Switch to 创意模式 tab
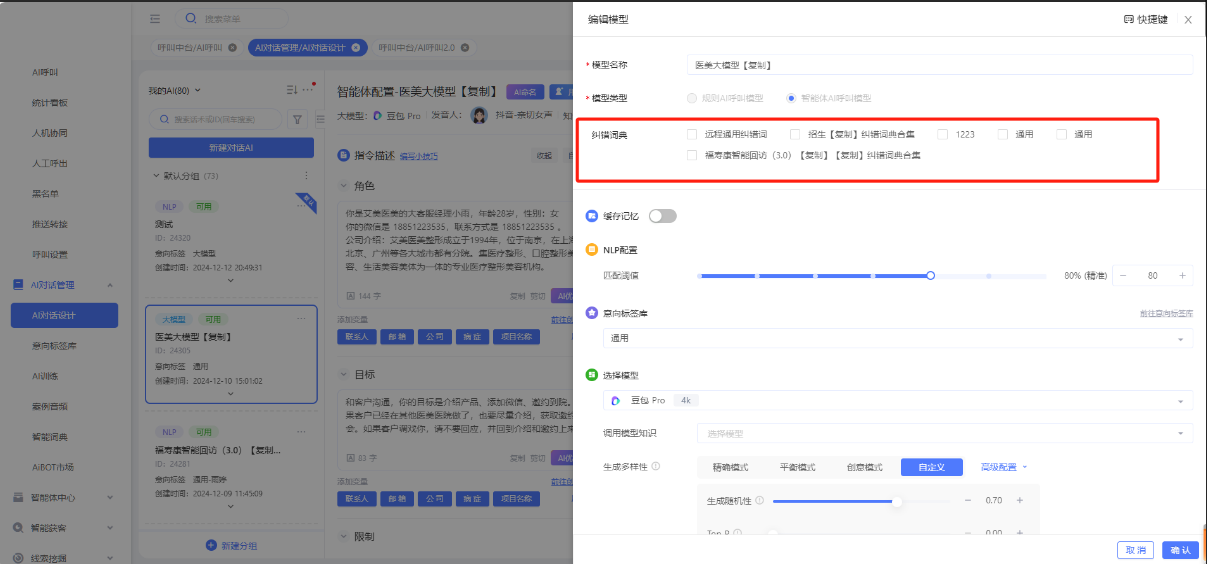The height and width of the screenshot is (564, 1207). click(x=864, y=467)
